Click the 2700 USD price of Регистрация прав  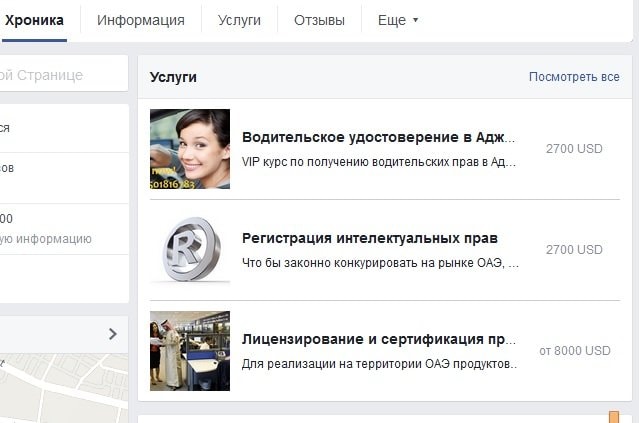click(574, 250)
